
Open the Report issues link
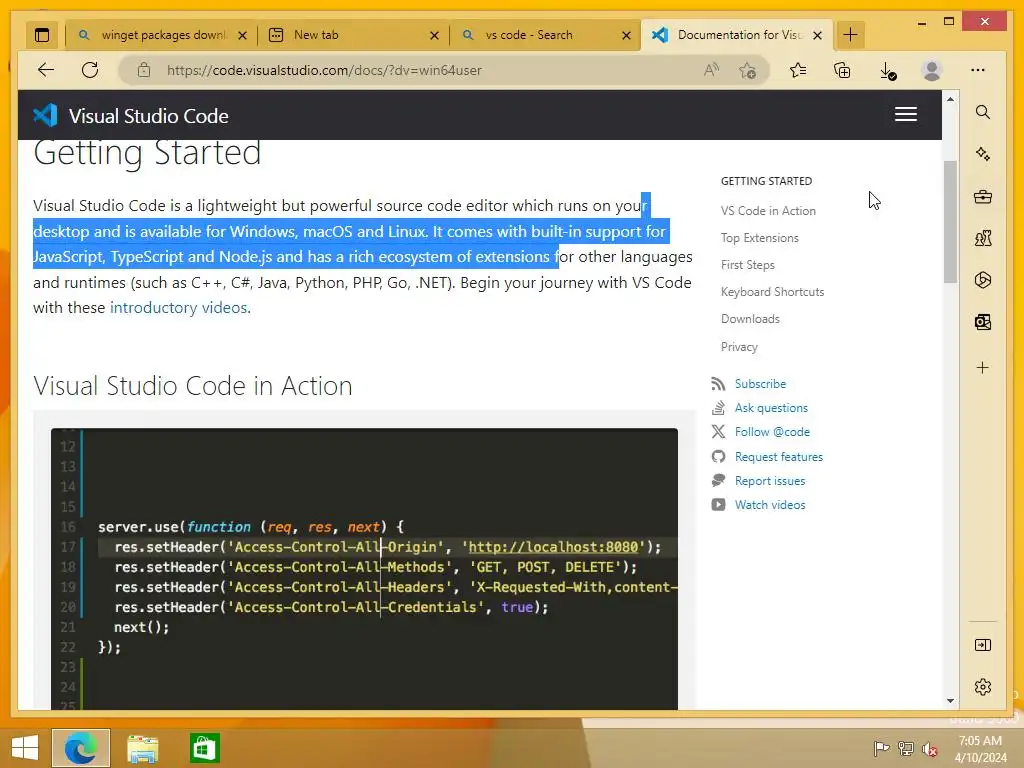tap(770, 481)
